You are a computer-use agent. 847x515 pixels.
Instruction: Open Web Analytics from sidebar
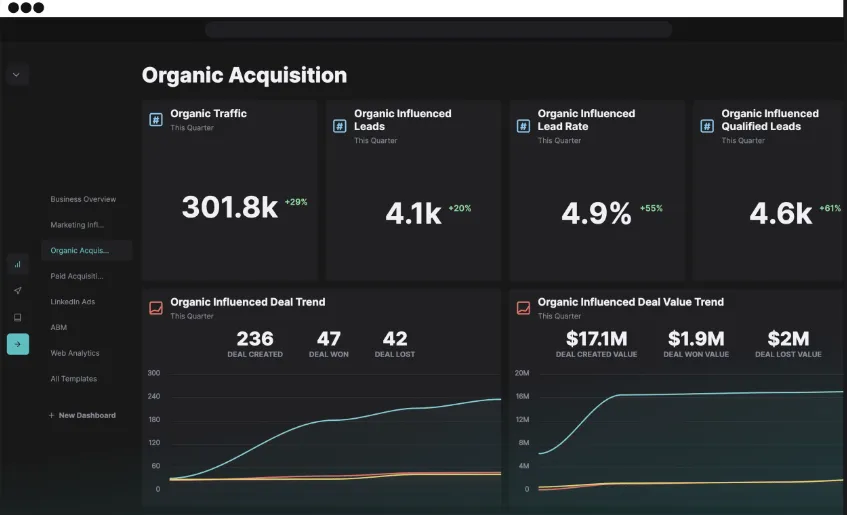click(x=75, y=353)
